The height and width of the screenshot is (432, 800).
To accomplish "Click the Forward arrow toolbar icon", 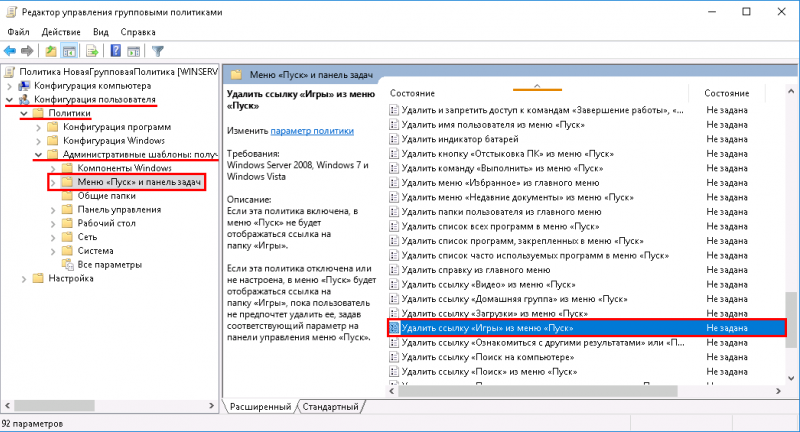I will point(27,51).
